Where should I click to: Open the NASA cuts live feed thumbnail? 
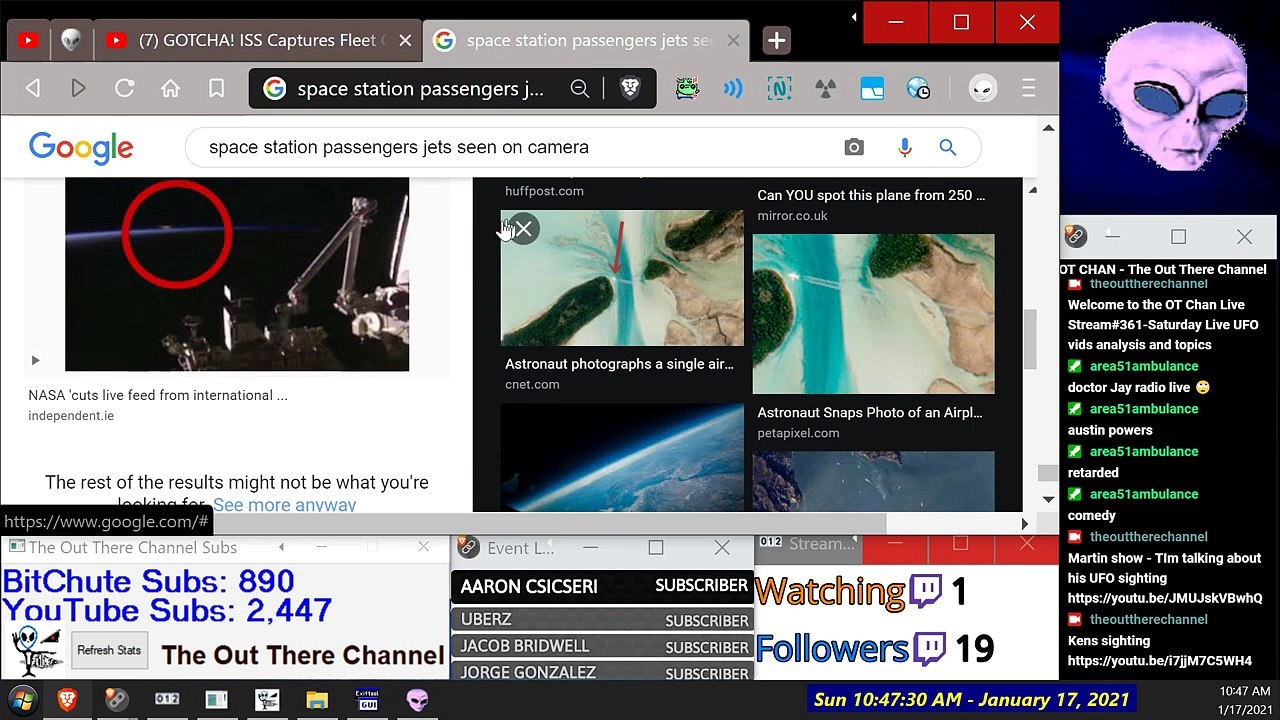pos(237,274)
